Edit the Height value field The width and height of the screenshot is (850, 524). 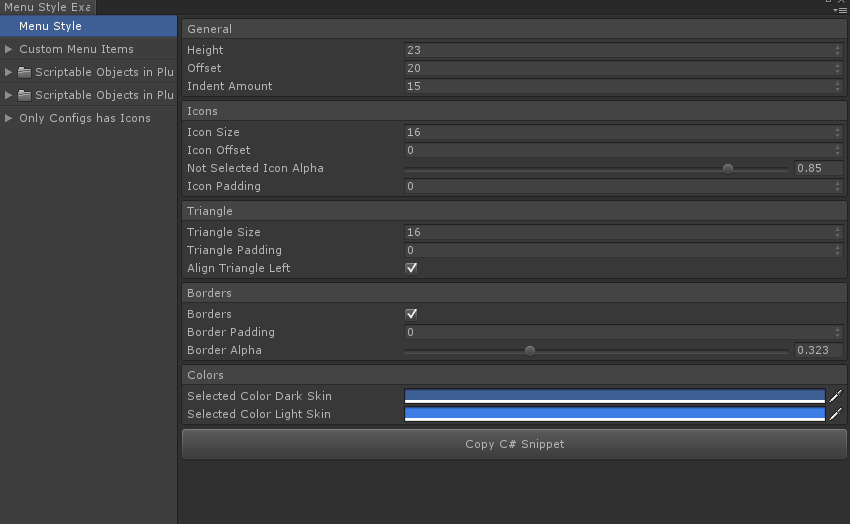(x=623, y=50)
